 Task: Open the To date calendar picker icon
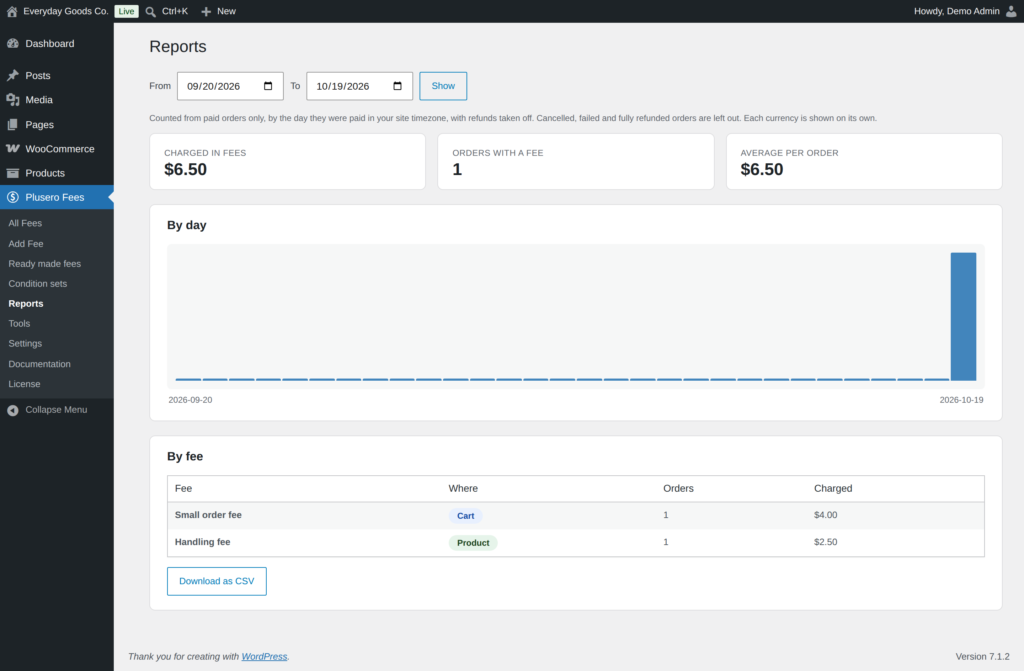point(397,86)
